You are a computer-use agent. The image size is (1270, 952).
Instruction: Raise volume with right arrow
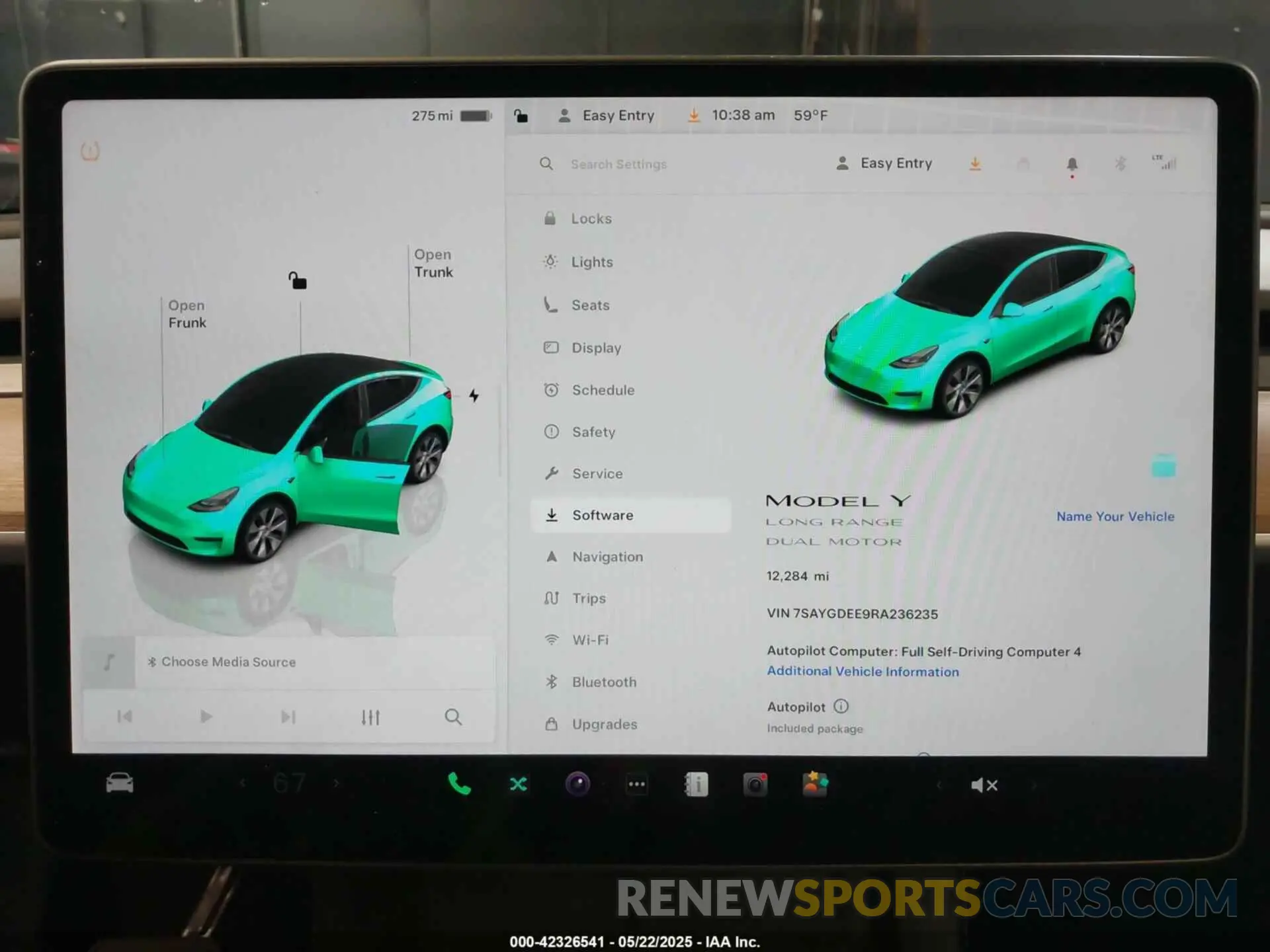[x=1034, y=785]
